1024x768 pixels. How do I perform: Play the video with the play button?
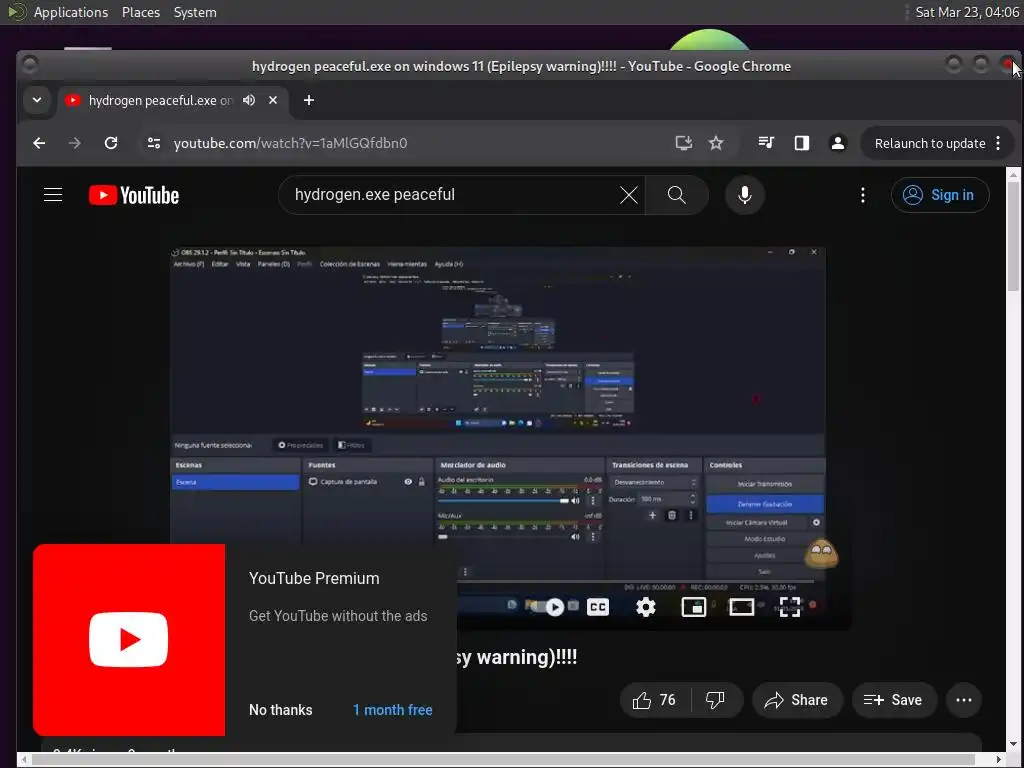click(554, 607)
